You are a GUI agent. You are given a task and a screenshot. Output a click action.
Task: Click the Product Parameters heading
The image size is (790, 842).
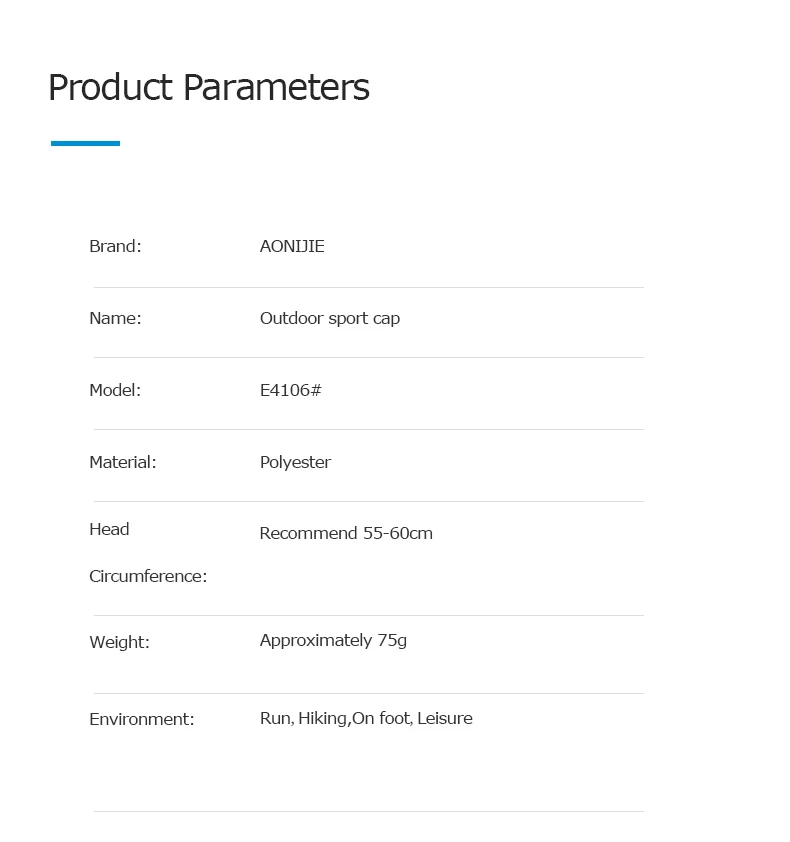coord(209,88)
